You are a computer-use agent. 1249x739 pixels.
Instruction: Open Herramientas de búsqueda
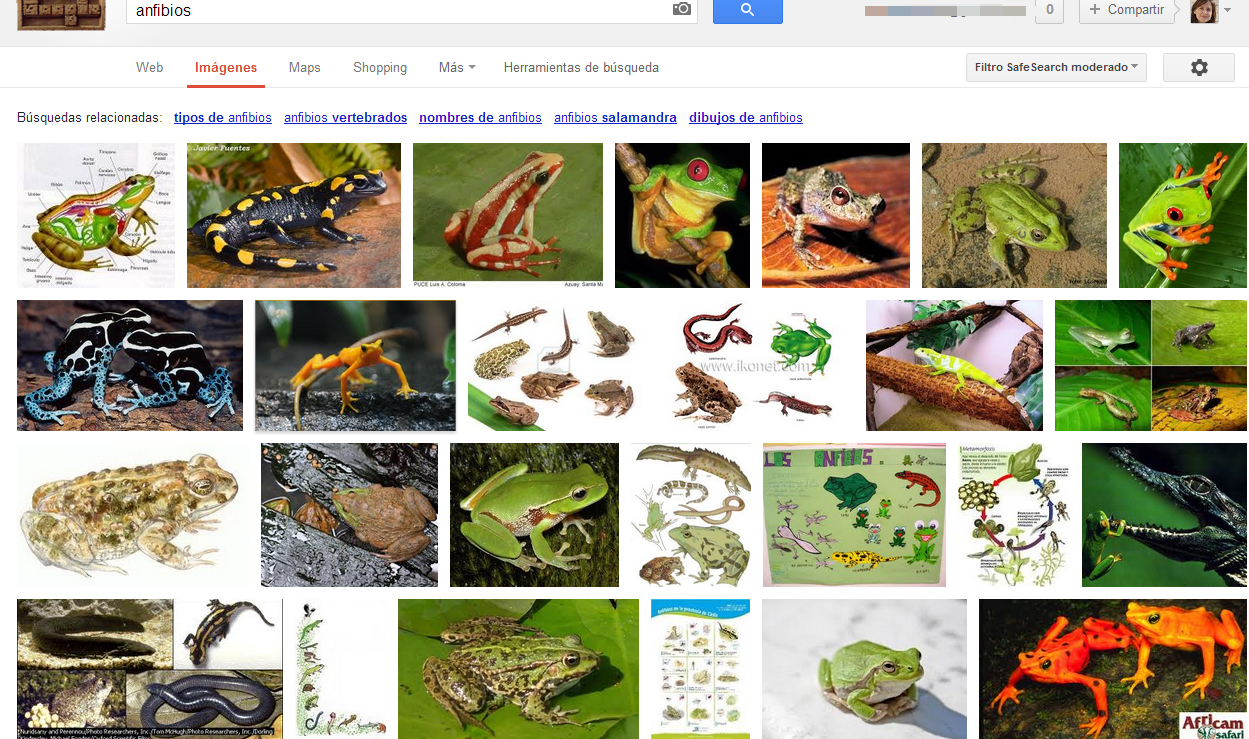pos(581,68)
